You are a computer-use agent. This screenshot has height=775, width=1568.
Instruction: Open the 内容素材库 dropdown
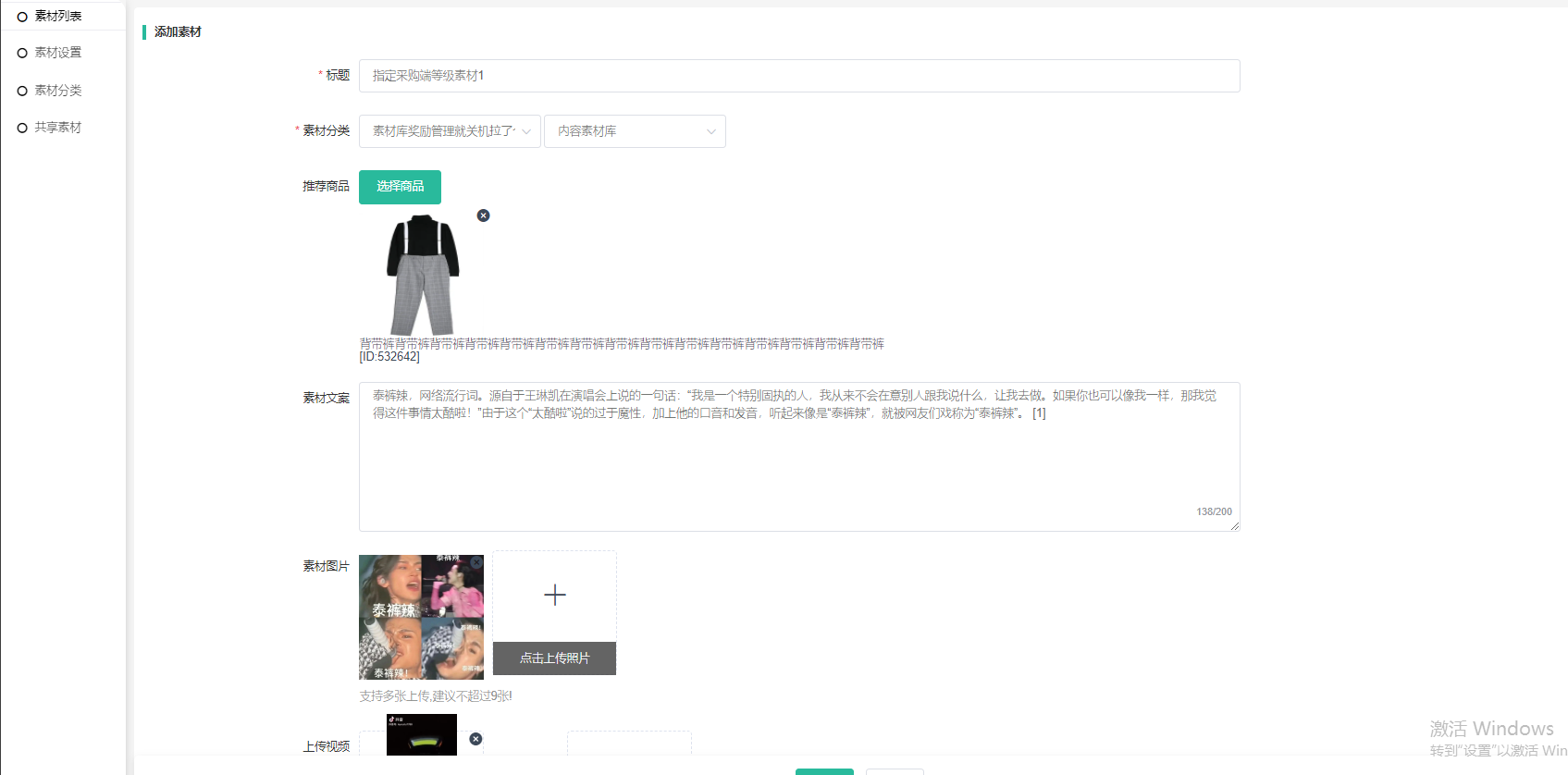[x=635, y=131]
